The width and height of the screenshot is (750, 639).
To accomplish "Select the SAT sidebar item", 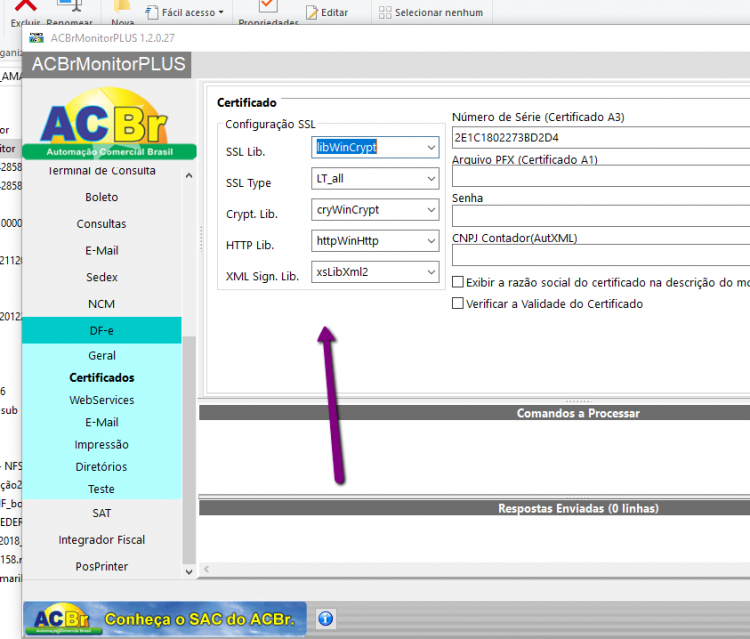I will point(101,513).
